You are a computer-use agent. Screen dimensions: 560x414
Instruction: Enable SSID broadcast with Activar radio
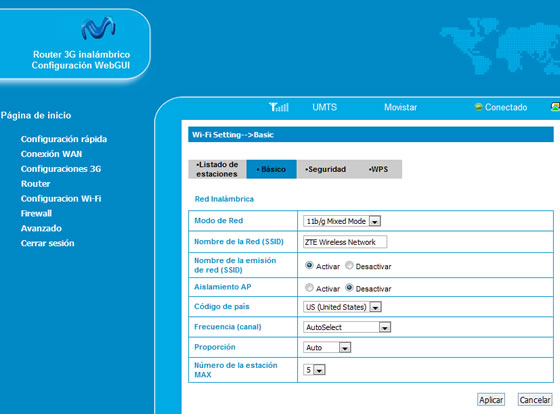309,265
